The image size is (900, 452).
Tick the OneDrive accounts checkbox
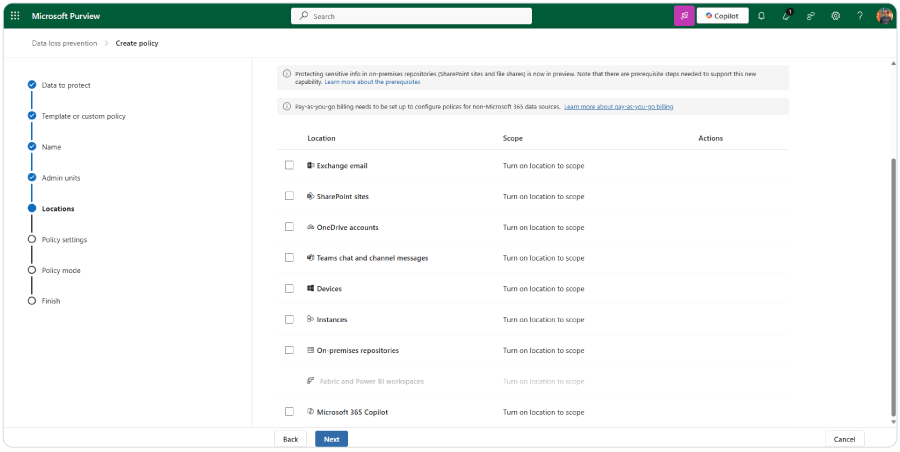click(289, 227)
